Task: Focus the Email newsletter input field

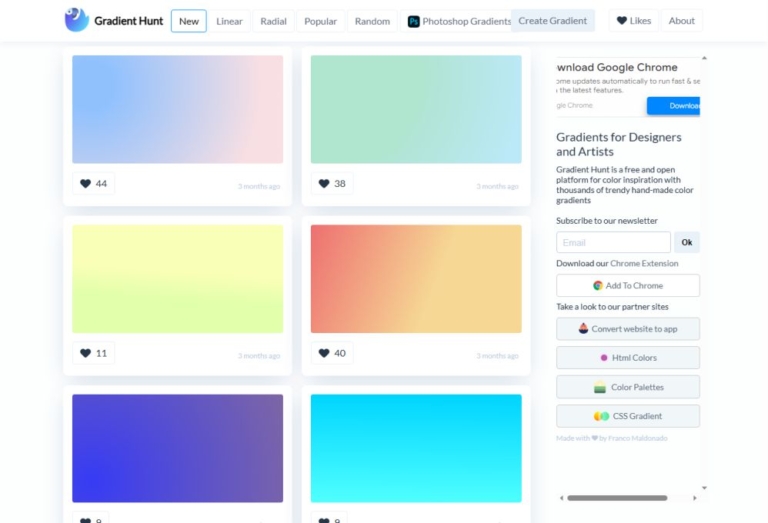Action: coord(613,242)
